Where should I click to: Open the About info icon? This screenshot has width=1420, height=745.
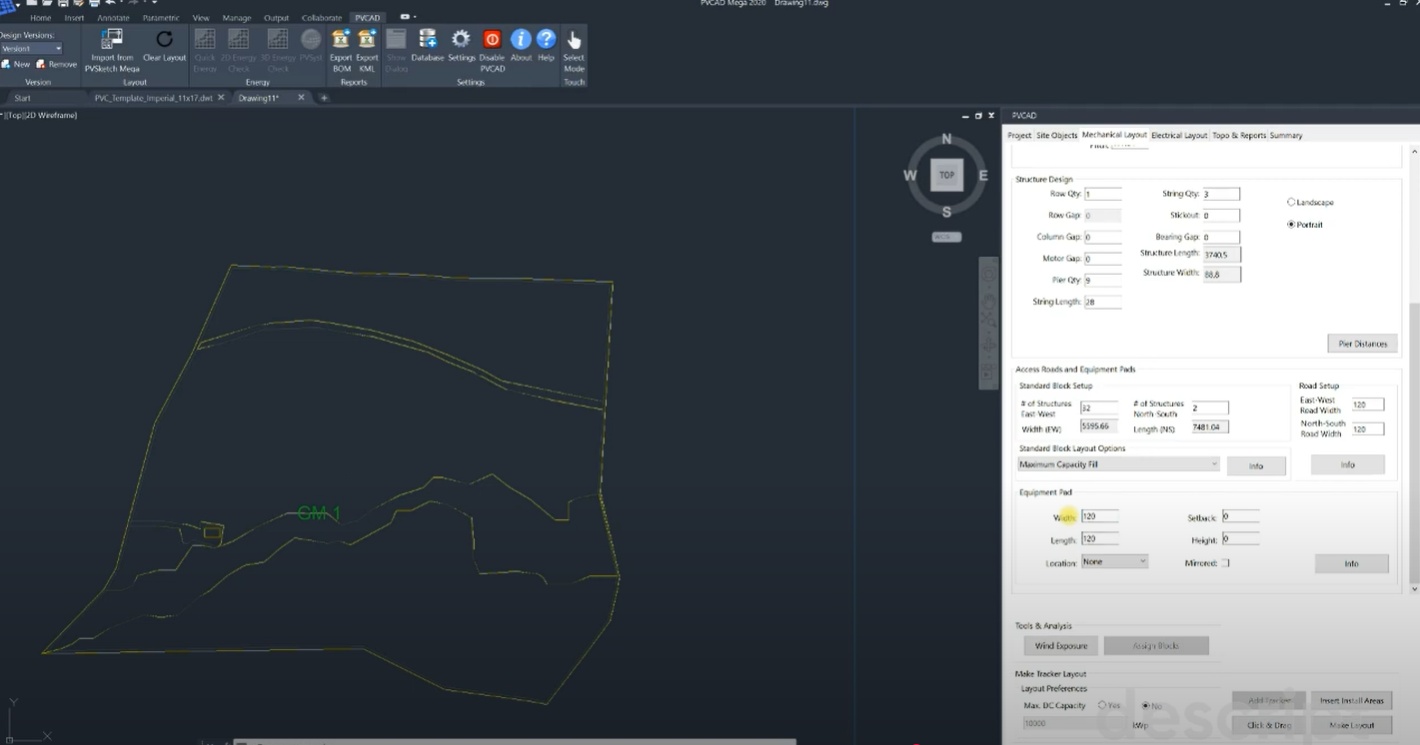tap(521, 40)
